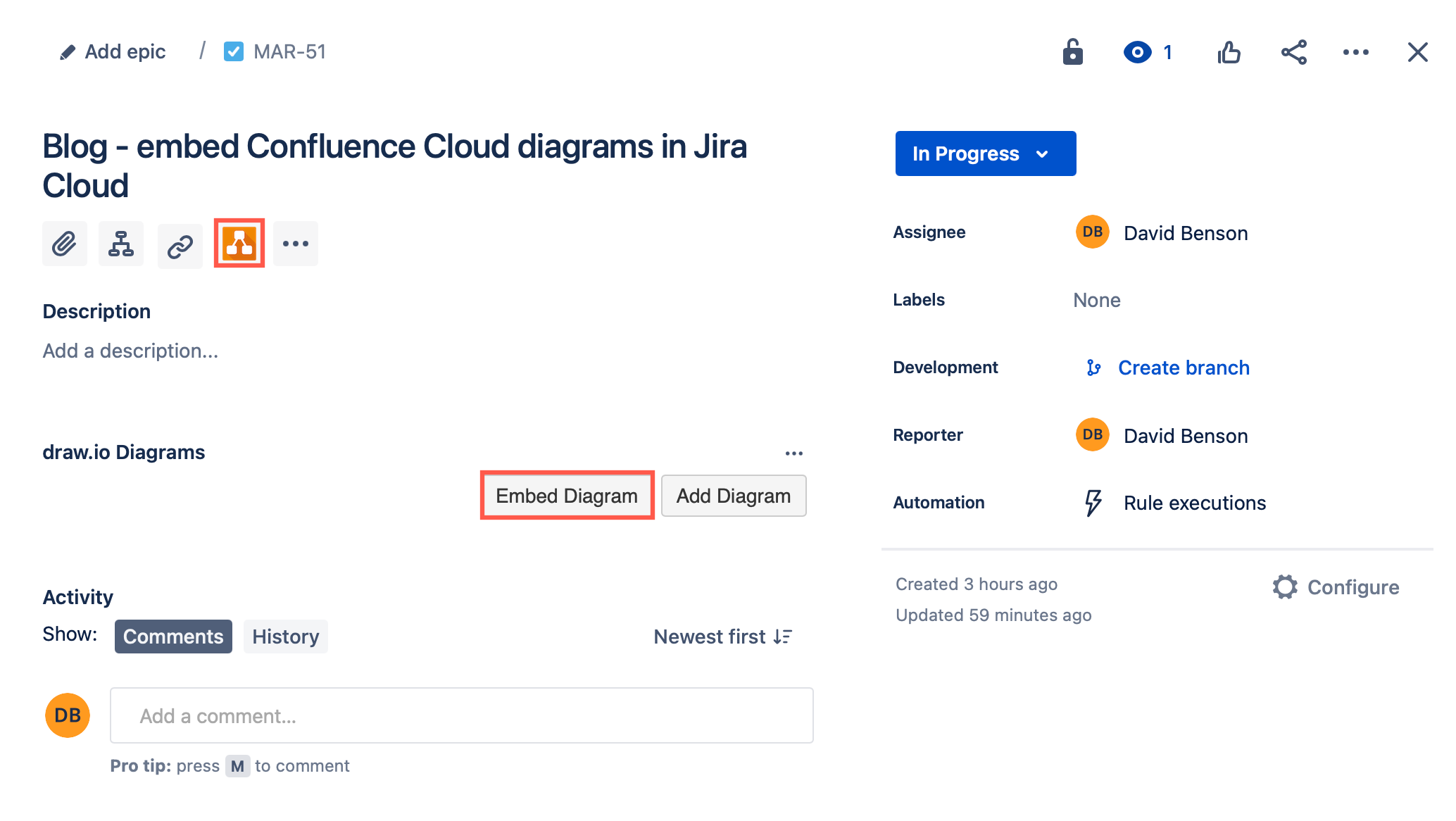Add a child issue via hierarchy icon
Image resolution: width=1456 pixels, height=821 pixels.
point(121,244)
